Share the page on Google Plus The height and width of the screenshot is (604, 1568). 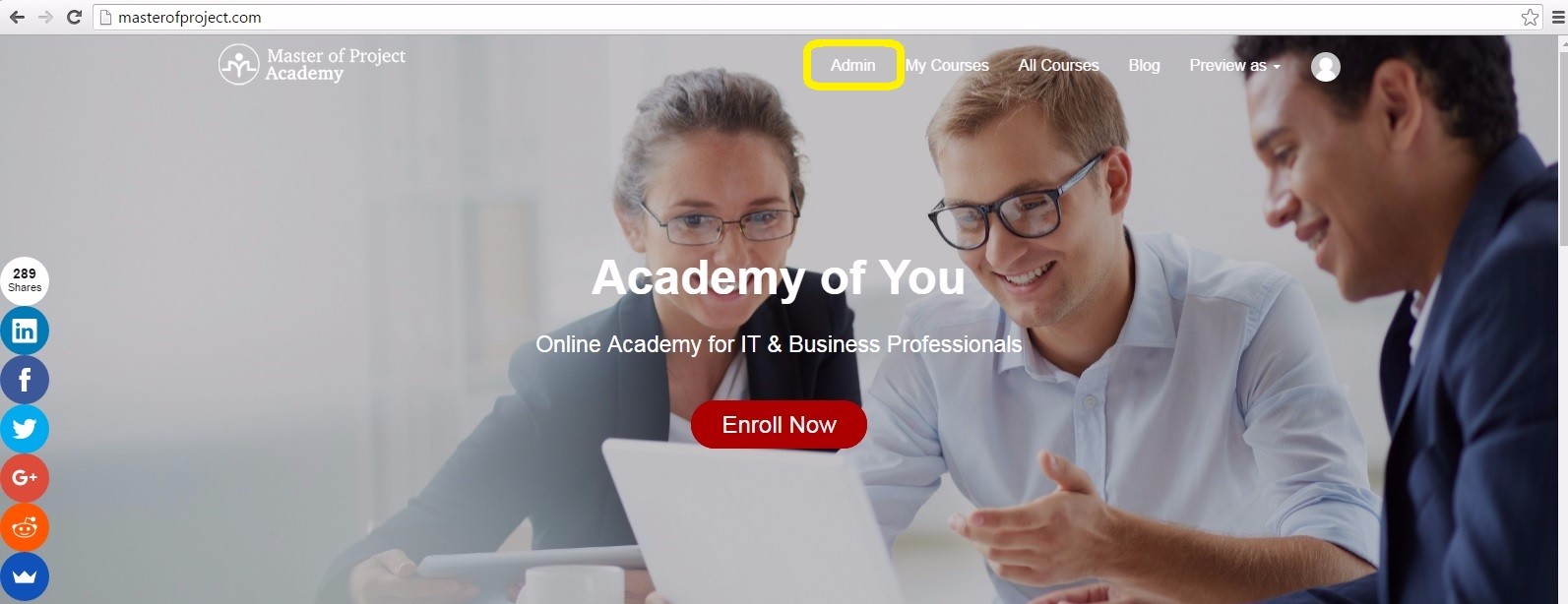[x=25, y=478]
